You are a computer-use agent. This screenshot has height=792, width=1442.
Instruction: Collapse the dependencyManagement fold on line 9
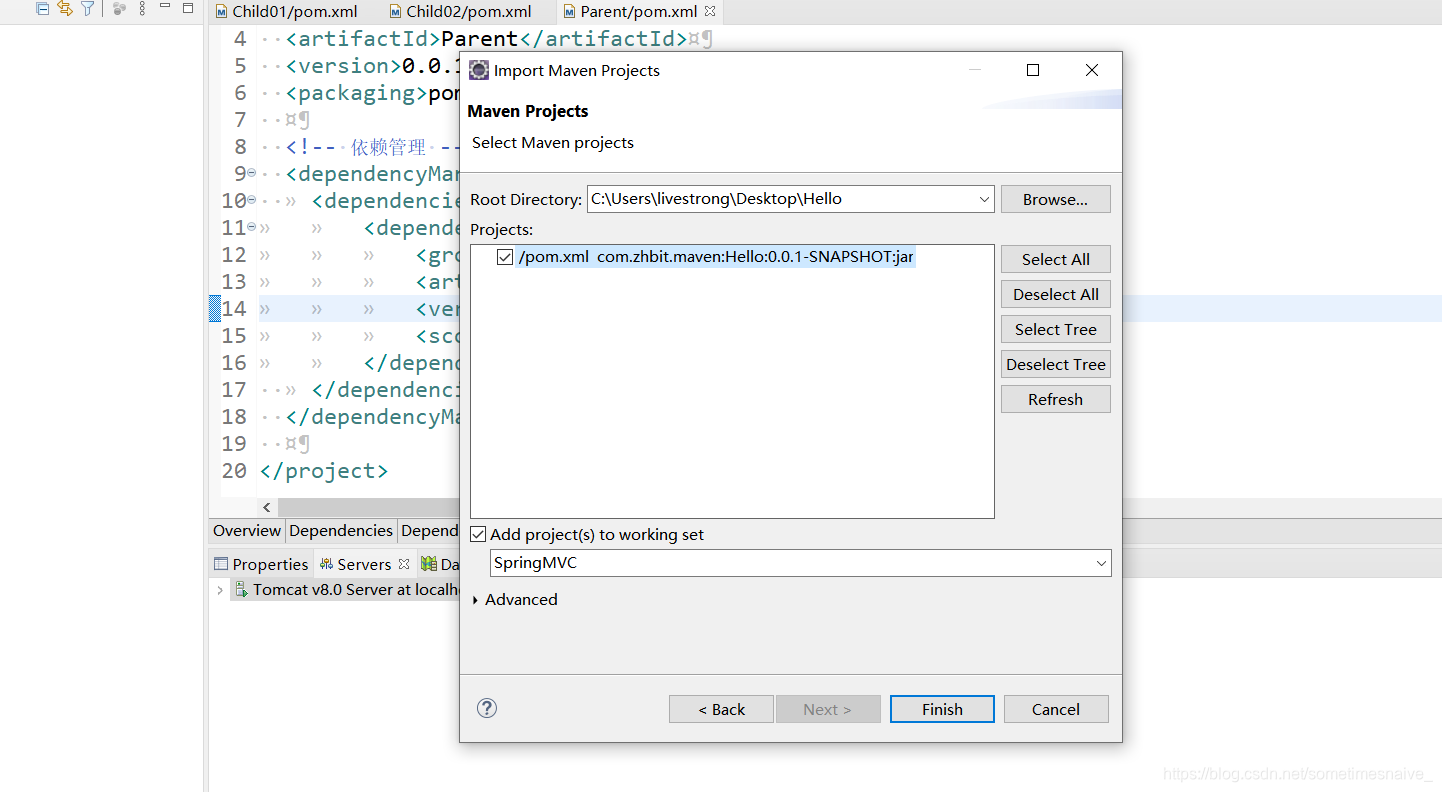pos(251,174)
